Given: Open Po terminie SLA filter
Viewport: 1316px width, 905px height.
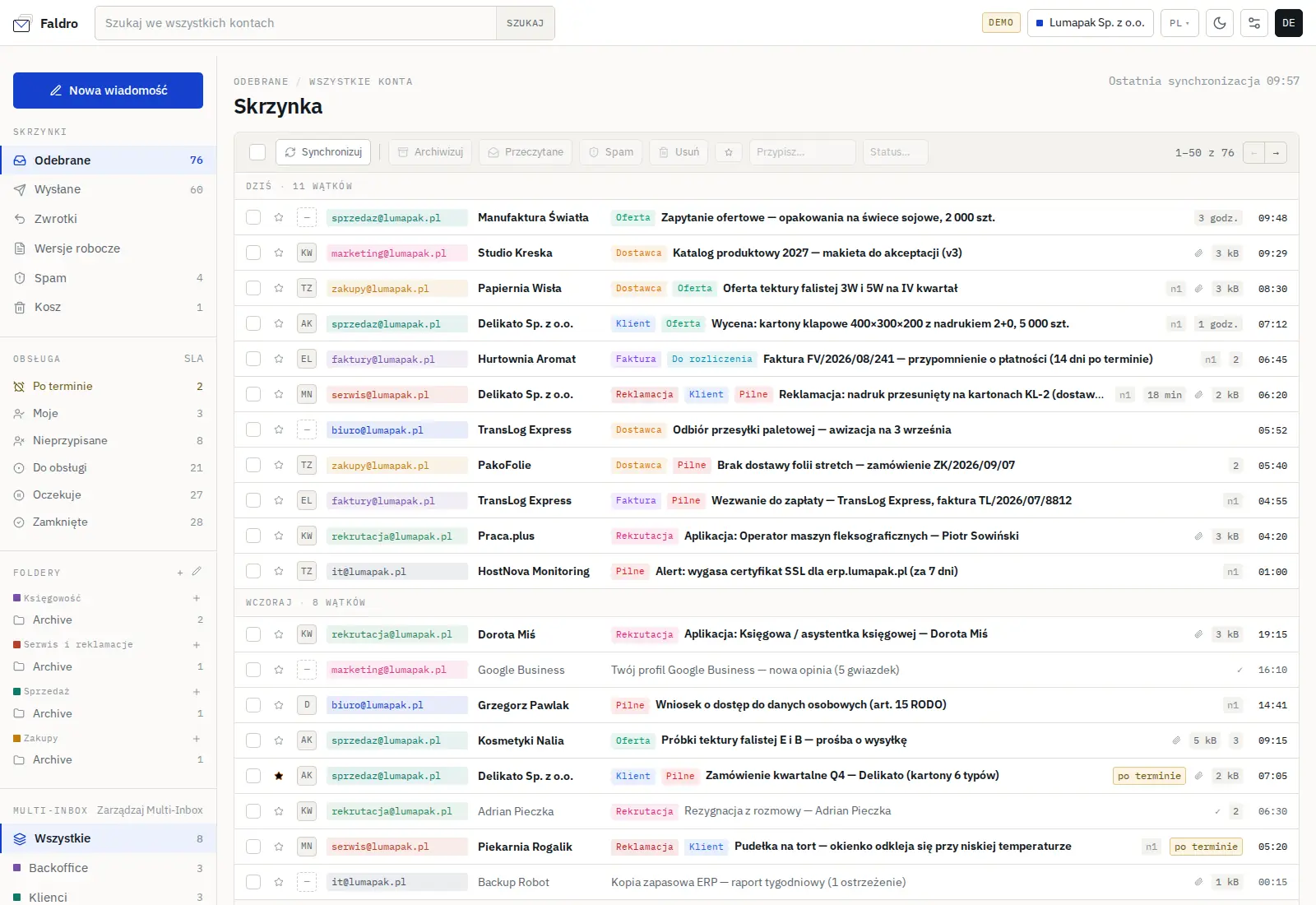Looking at the screenshot, I should [x=108, y=386].
